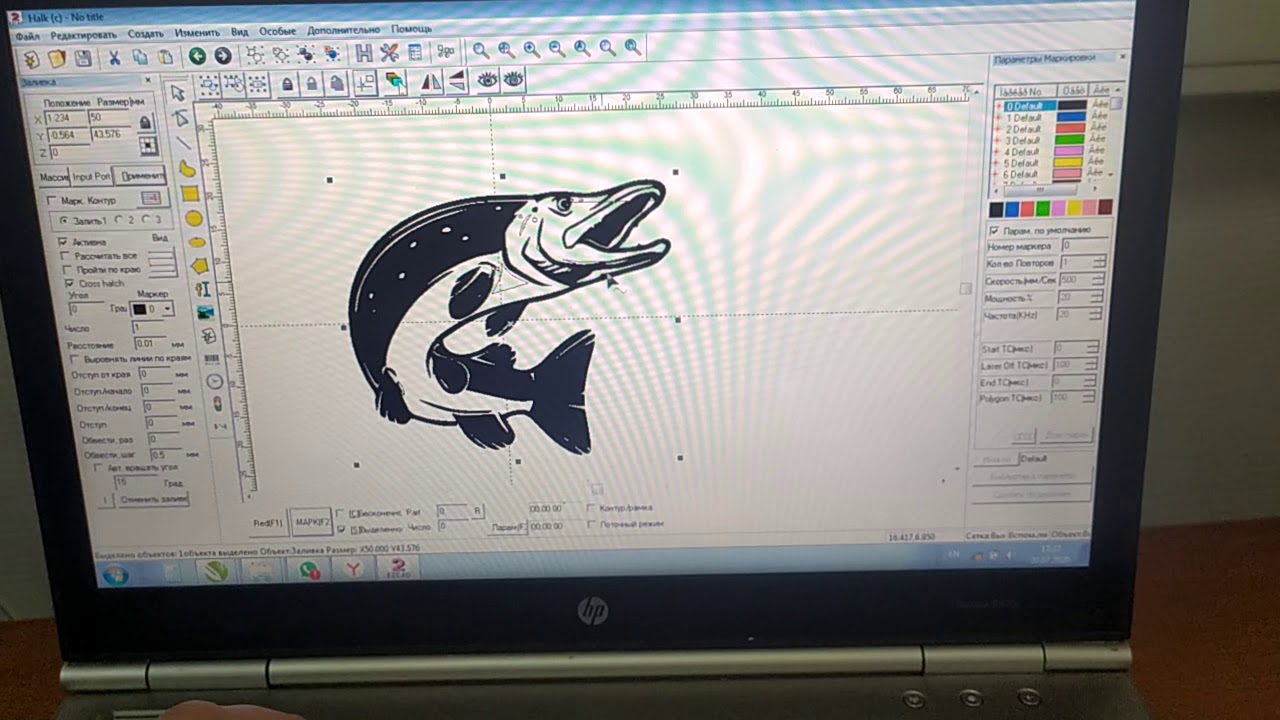
Task: Select the Ellipse drawing tool
Action: point(196,242)
